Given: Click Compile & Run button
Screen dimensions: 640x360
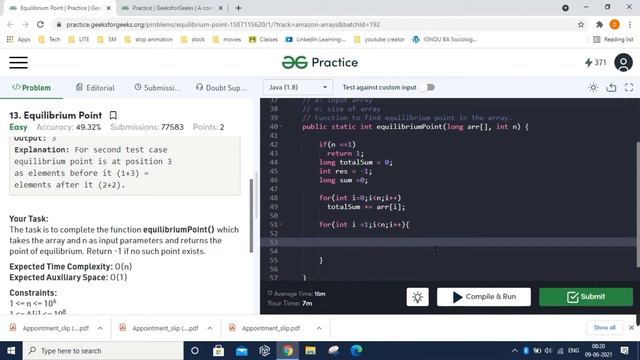Looking at the screenshot, I should (484, 297).
